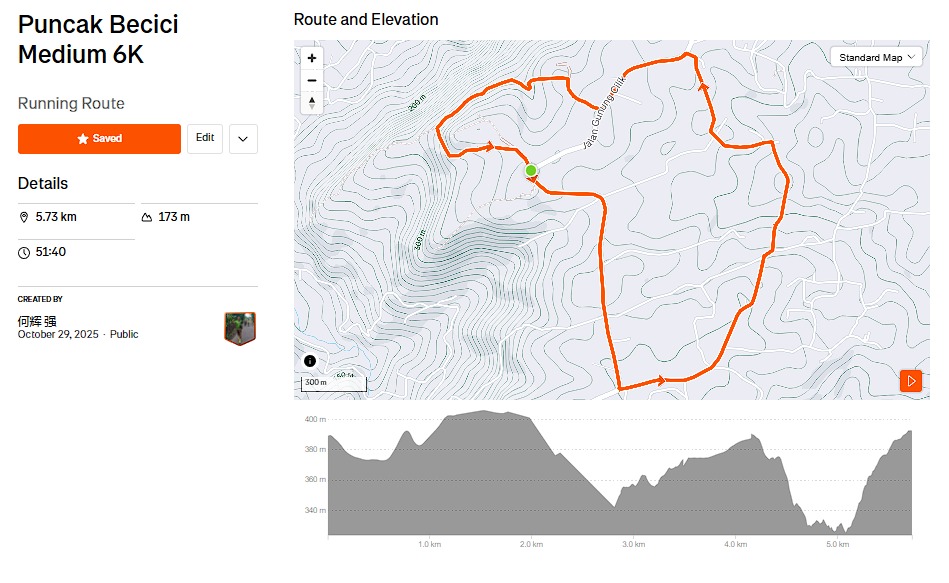Image resolution: width=949 pixels, height=583 pixels.
Task: Reset map bearing with compass control
Action: [x=312, y=102]
